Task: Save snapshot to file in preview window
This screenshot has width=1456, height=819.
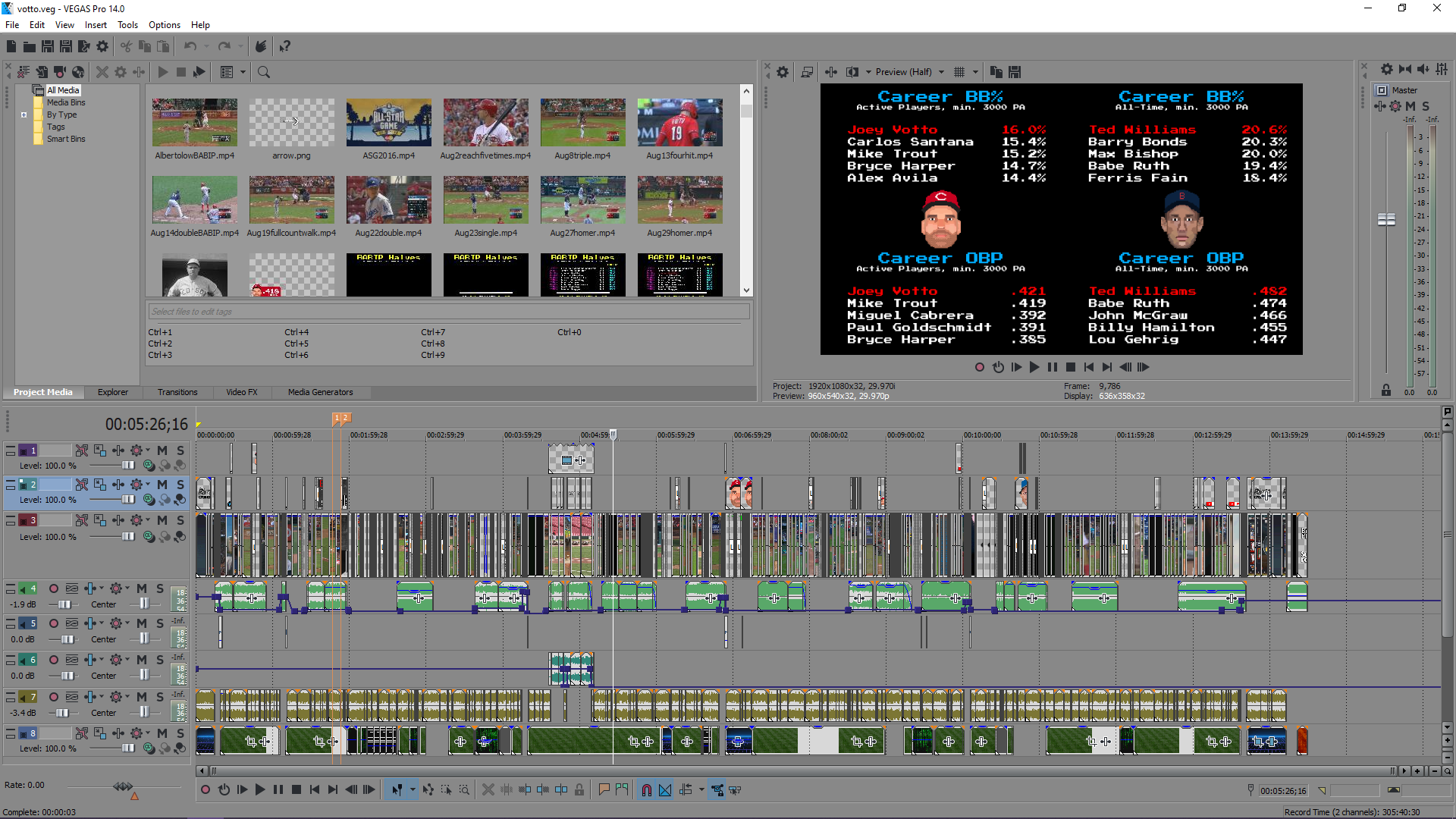Action: pyautogui.click(x=1015, y=72)
